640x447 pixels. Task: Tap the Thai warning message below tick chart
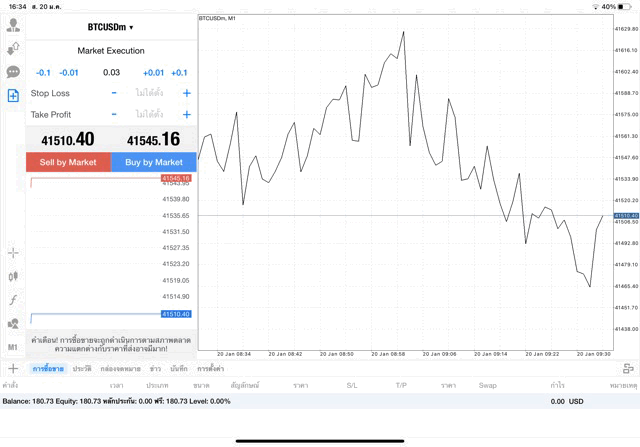[x=111, y=344]
